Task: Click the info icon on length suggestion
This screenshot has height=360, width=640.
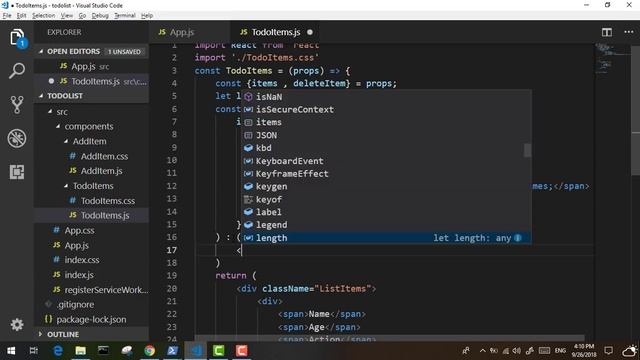Action: tap(518, 238)
